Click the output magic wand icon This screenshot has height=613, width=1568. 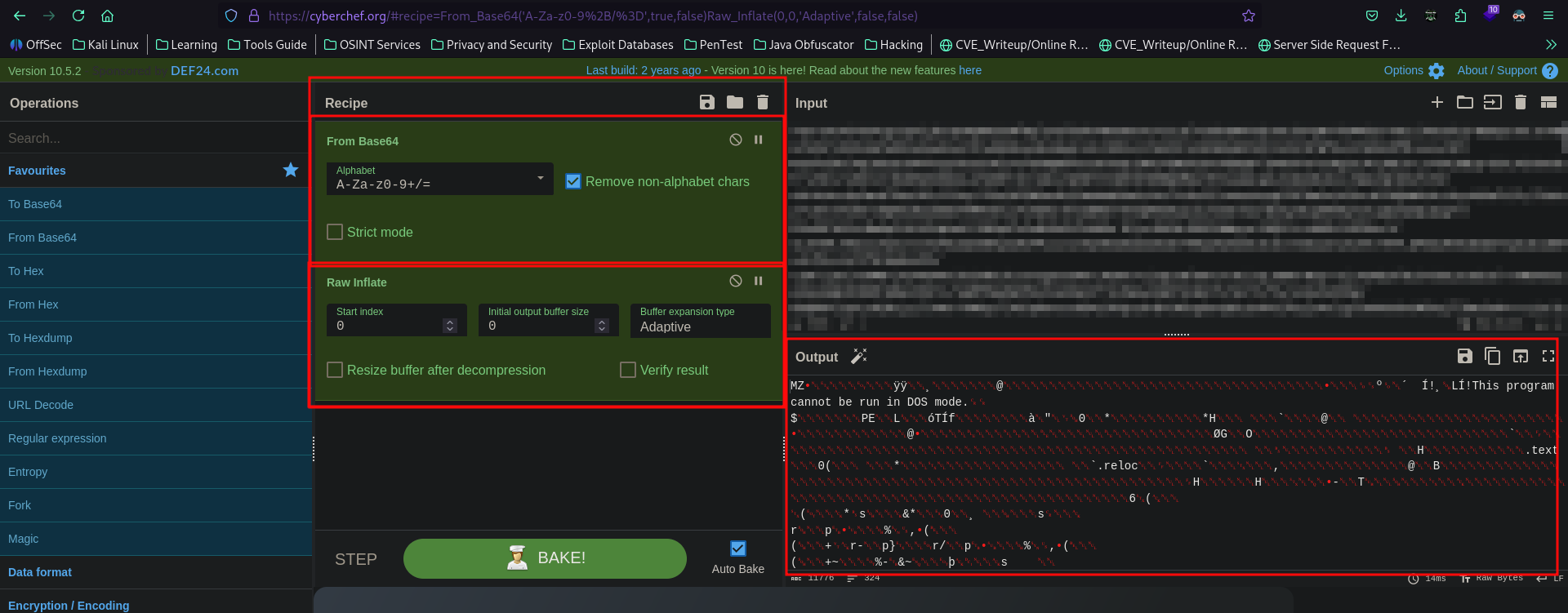click(x=859, y=356)
